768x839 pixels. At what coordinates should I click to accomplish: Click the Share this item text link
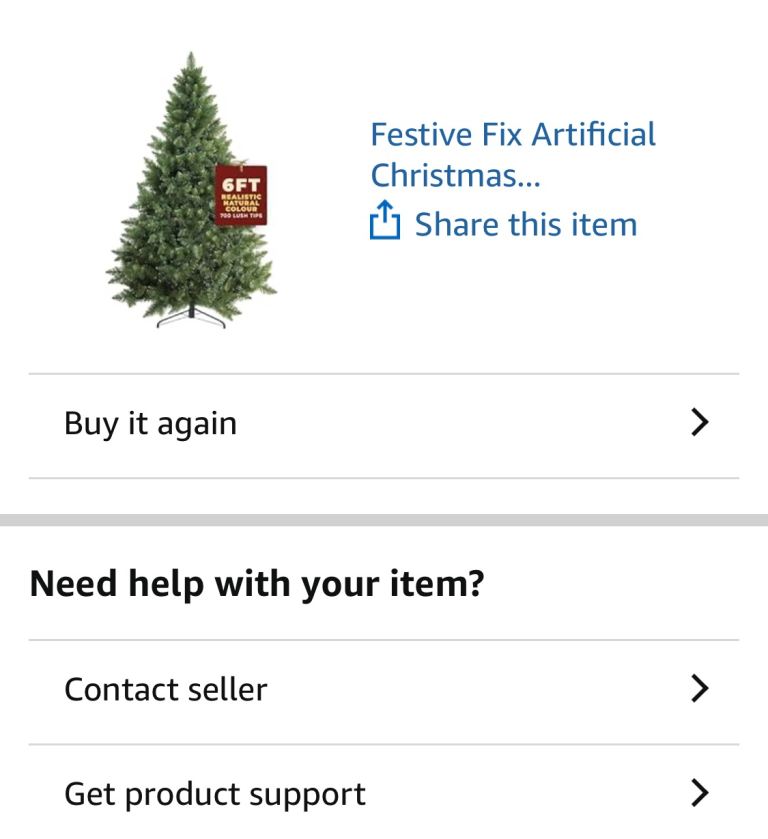[x=526, y=224]
